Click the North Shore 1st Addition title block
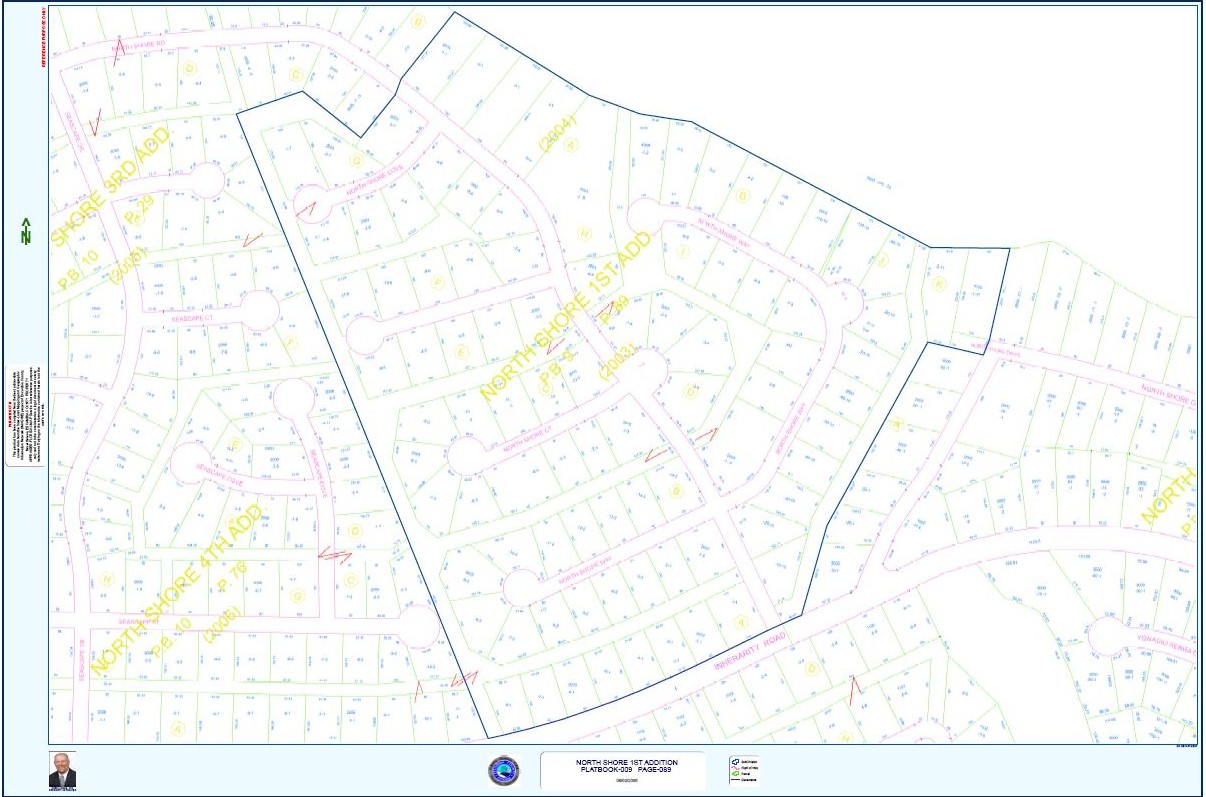 (x=622, y=770)
